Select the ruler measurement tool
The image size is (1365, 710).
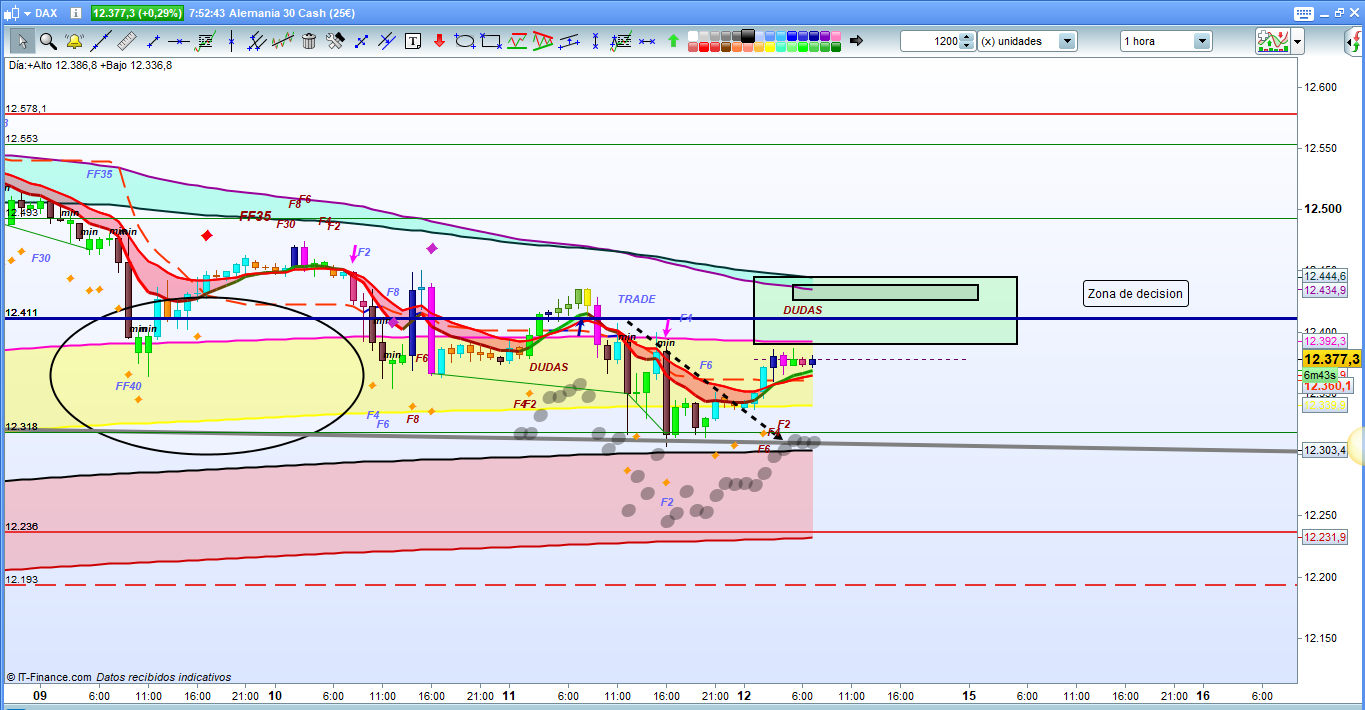pos(126,41)
